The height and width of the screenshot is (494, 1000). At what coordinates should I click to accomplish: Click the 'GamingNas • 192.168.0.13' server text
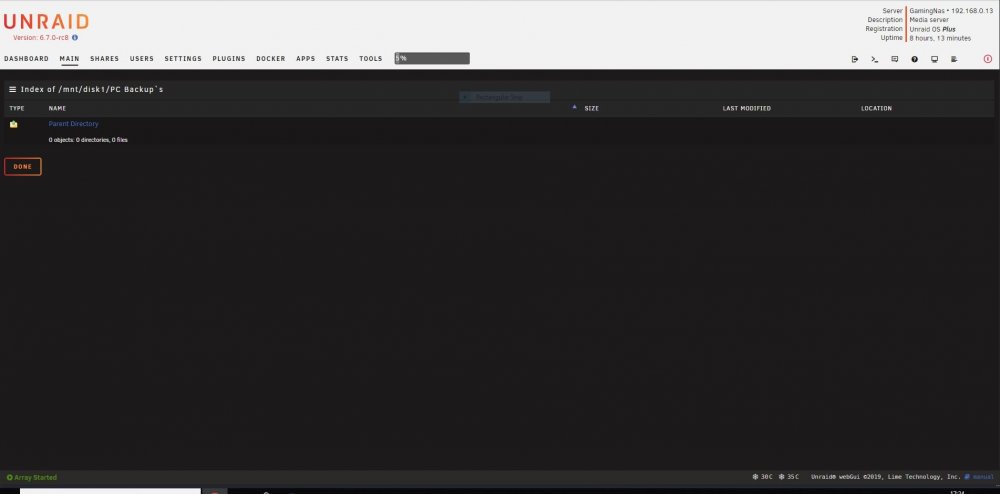point(952,11)
